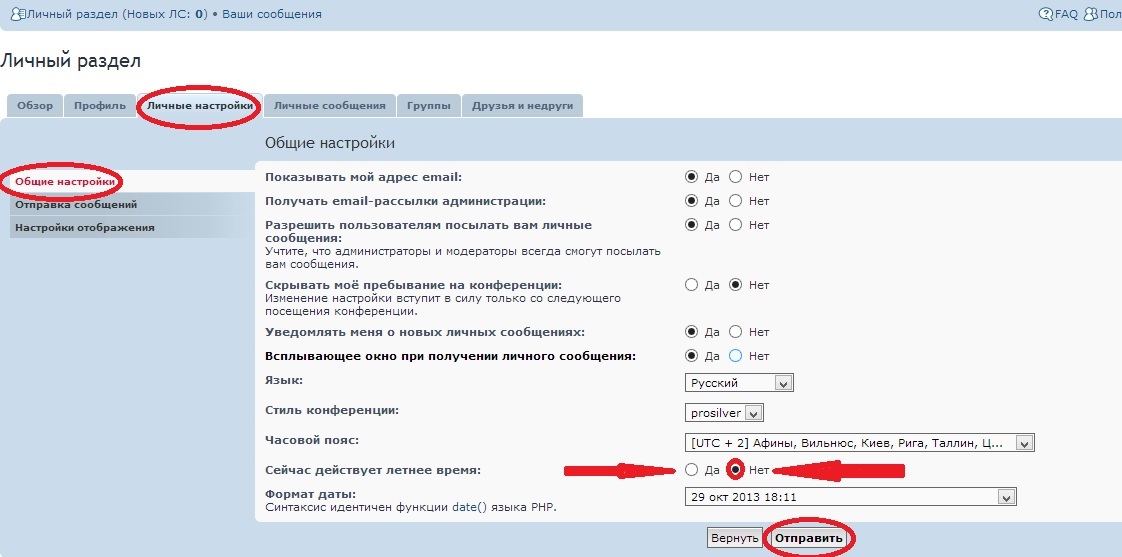
Task: Click the Вернуть reset button
Action: [734, 538]
